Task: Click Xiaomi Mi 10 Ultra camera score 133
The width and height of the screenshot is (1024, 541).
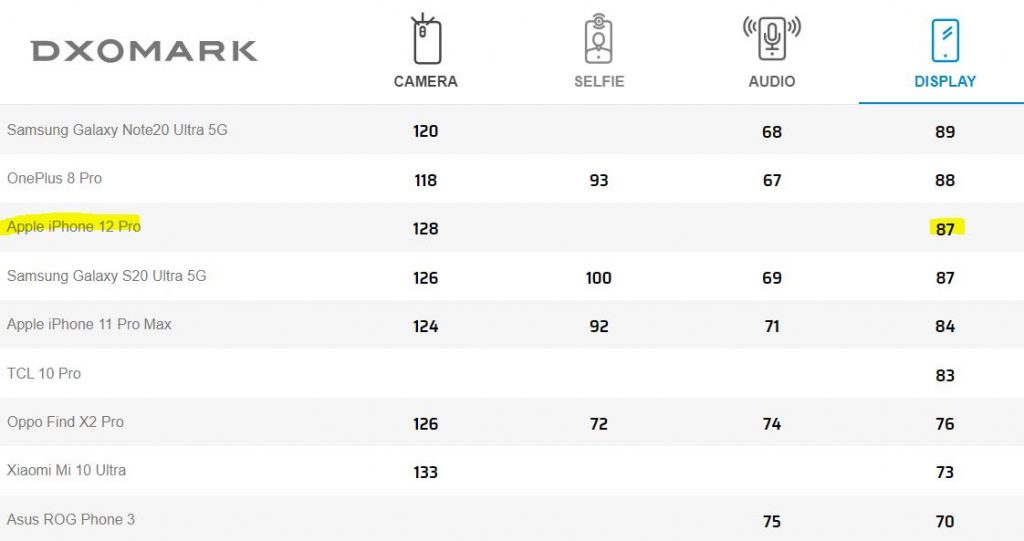Action: [x=425, y=472]
